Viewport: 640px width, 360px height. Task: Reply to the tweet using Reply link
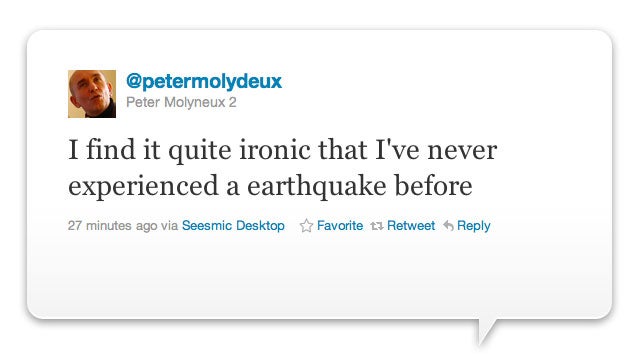coord(473,226)
